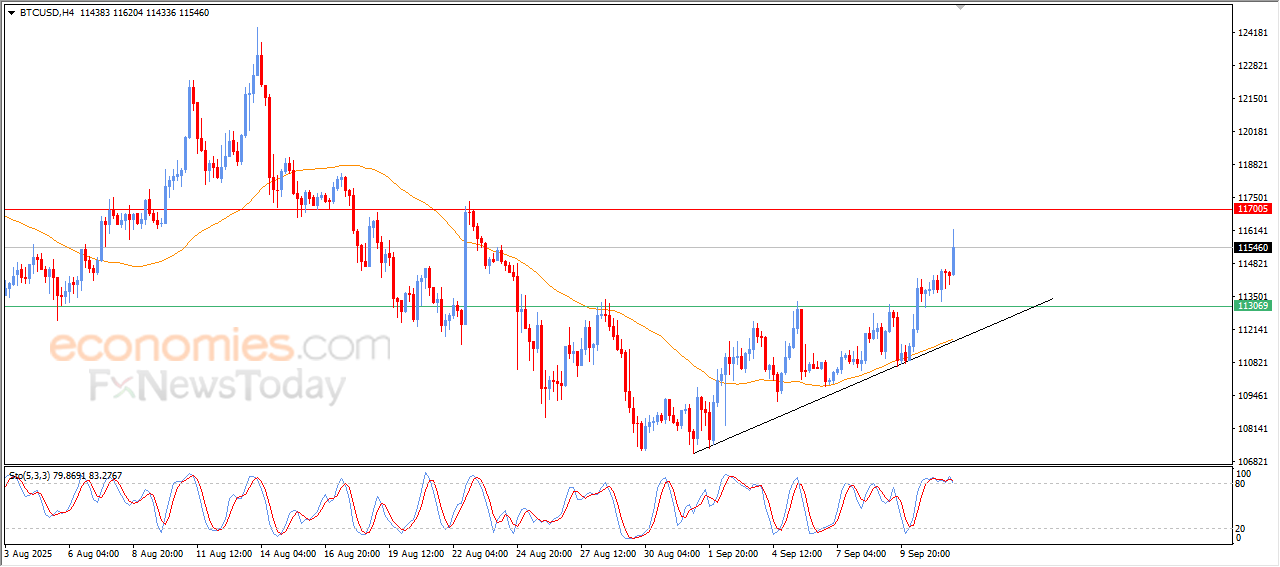Image resolution: width=1280 pixels, height=567 pixels.
Task: Click the 122821 price axis value
Action: pos(1253,66)
